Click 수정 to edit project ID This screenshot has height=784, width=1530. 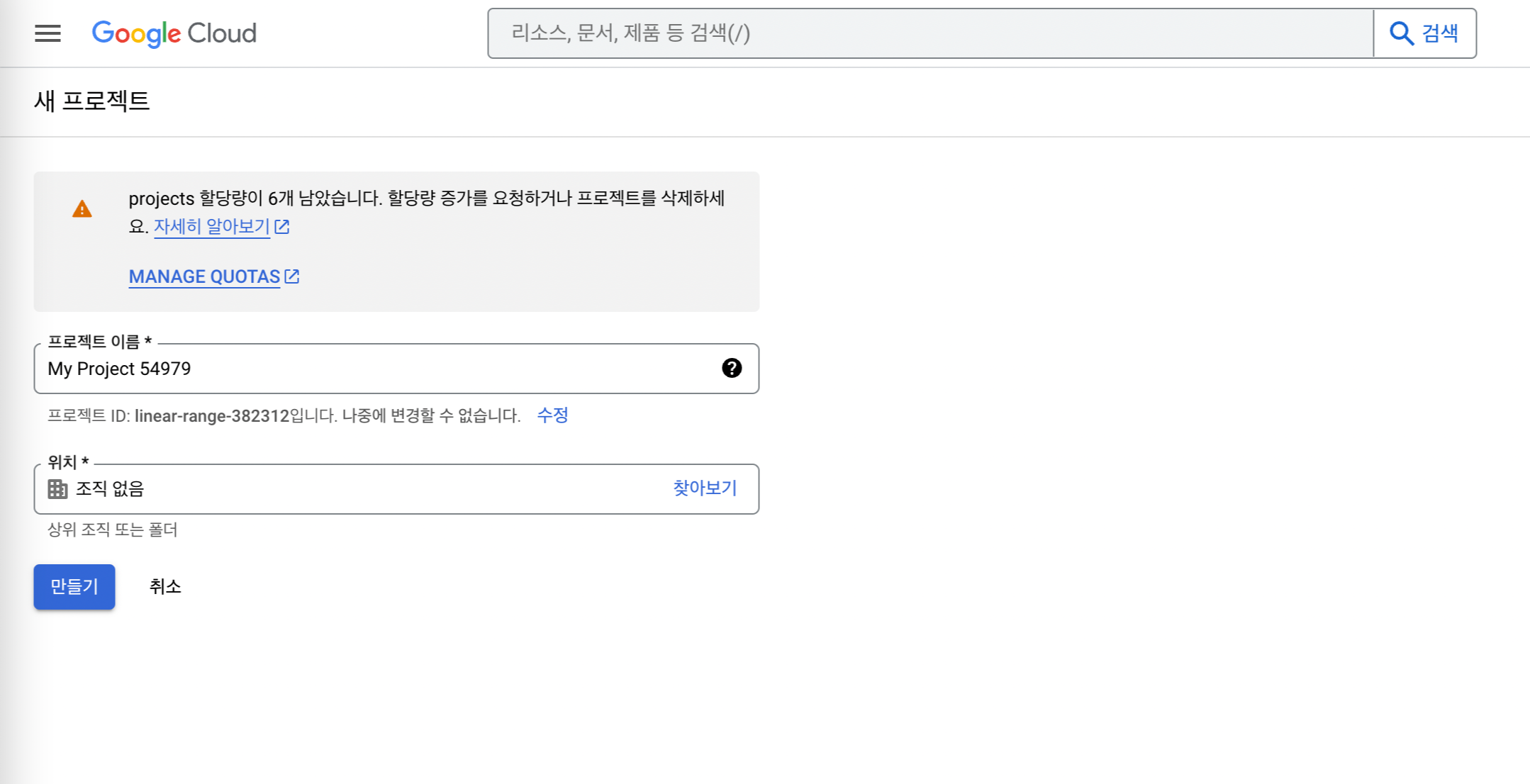point(552,415)
